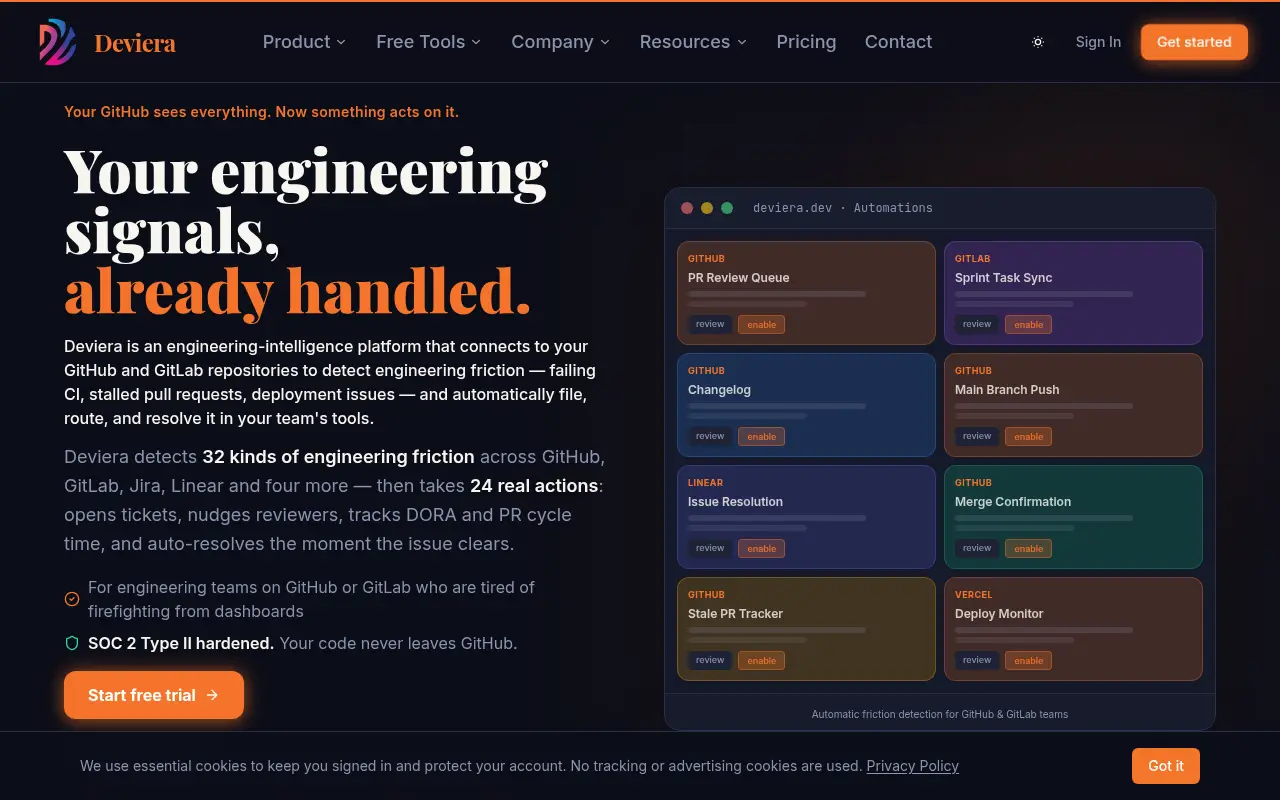
Task: Open the Privacy Policy link
Action: pyautogui.click(x=912, y=766)
